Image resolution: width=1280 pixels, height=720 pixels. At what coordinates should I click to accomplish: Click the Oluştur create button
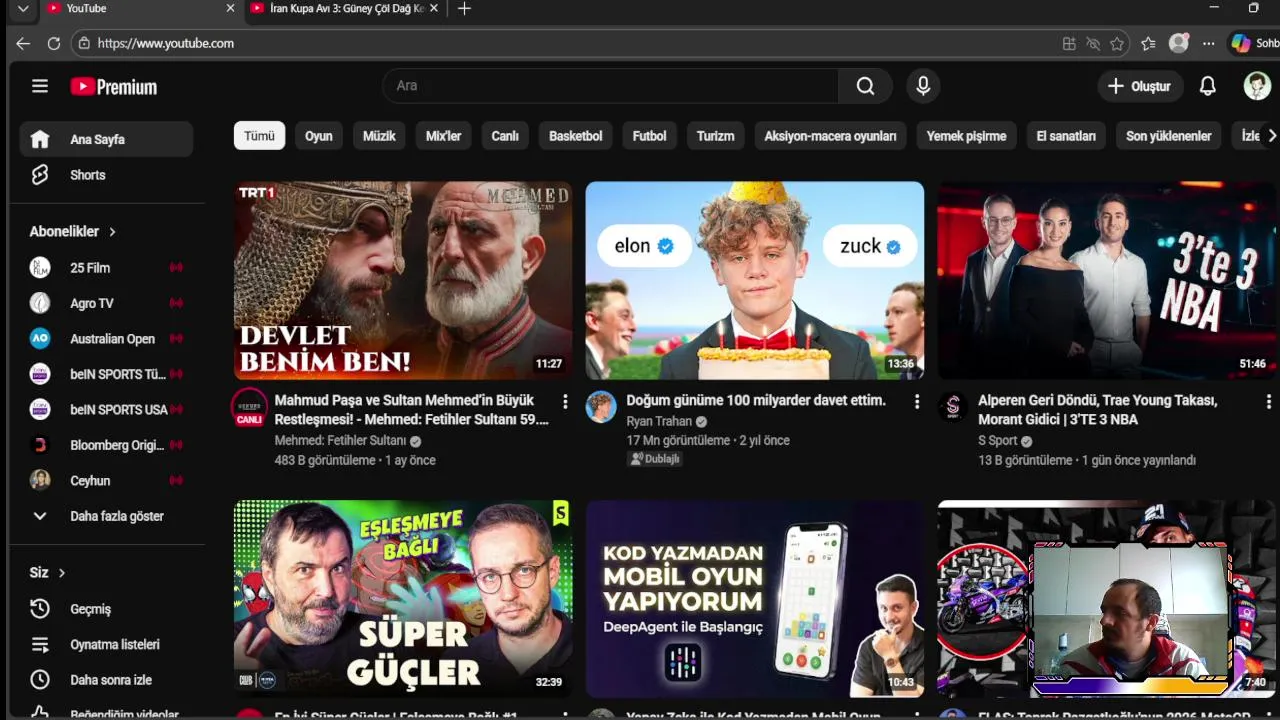pyautogui.click(x=1140, y=86)
